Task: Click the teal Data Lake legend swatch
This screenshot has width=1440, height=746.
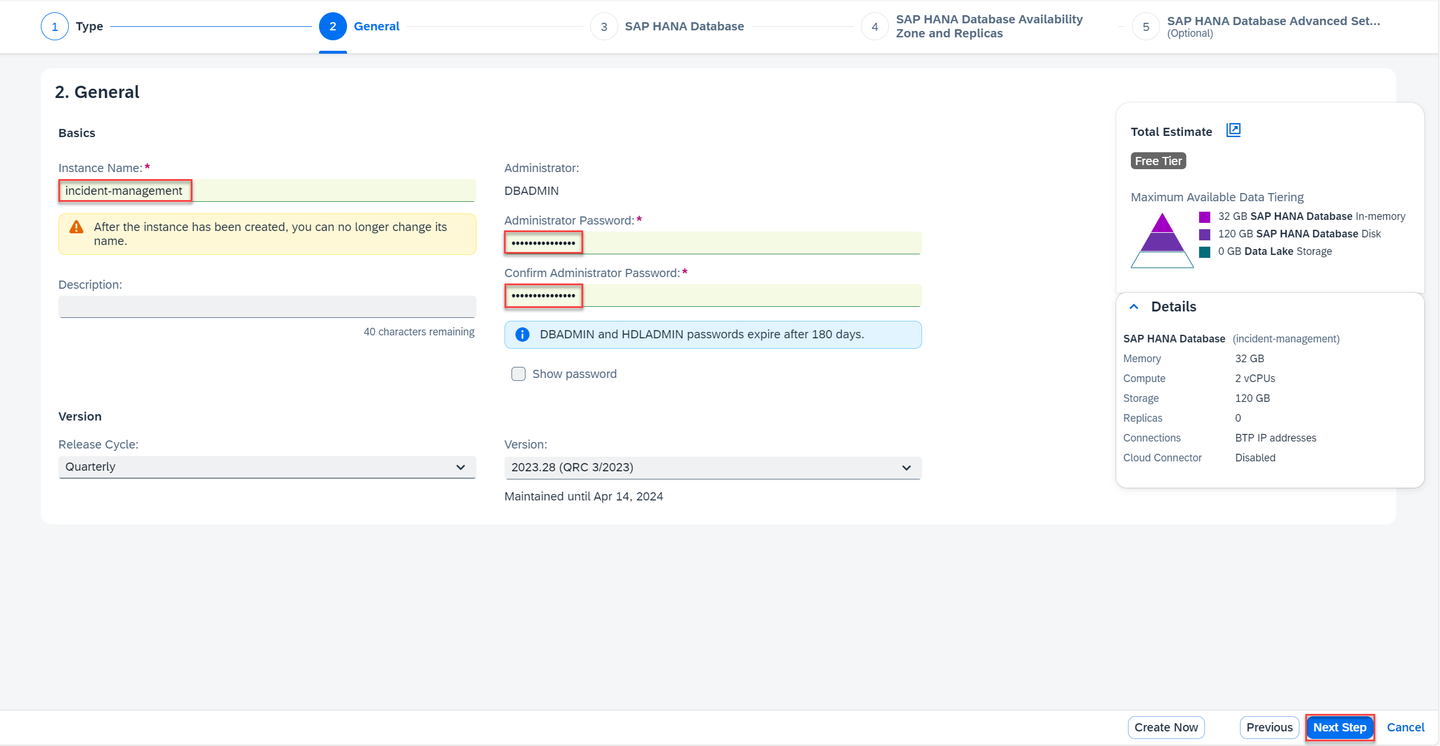Action: 1205,252
